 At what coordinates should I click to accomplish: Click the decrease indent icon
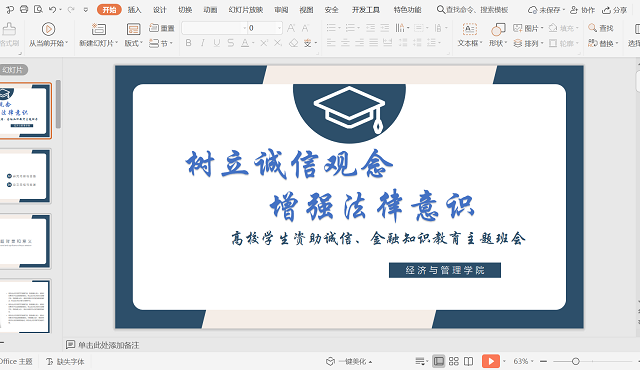click(x=370, y=28)
